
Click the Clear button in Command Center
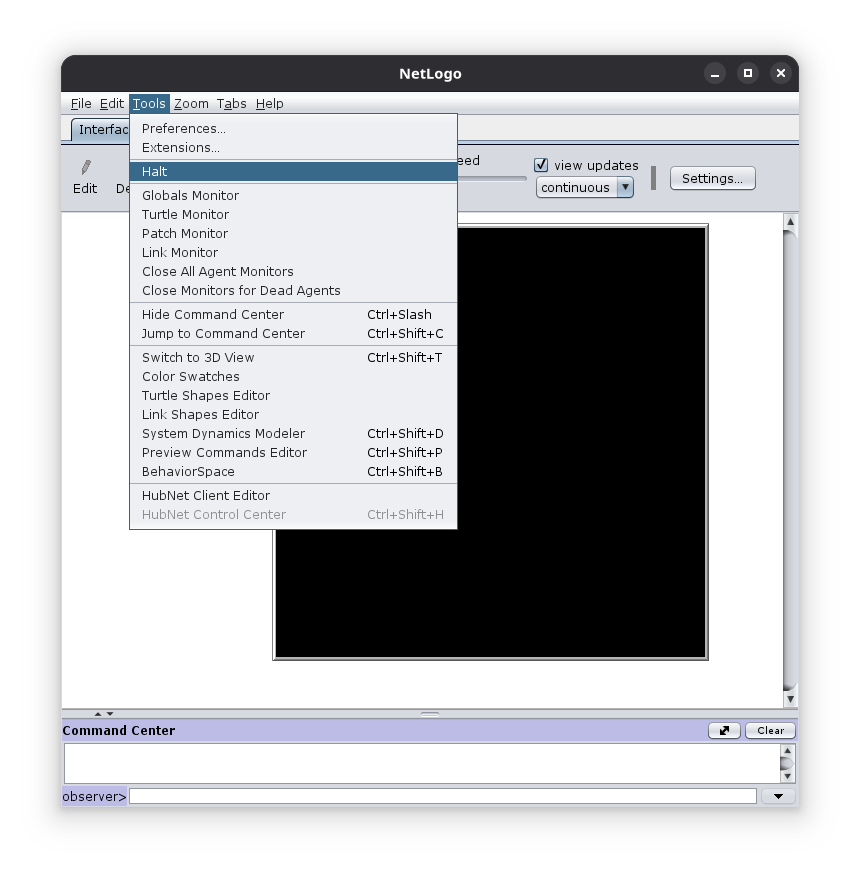(770, 730)
